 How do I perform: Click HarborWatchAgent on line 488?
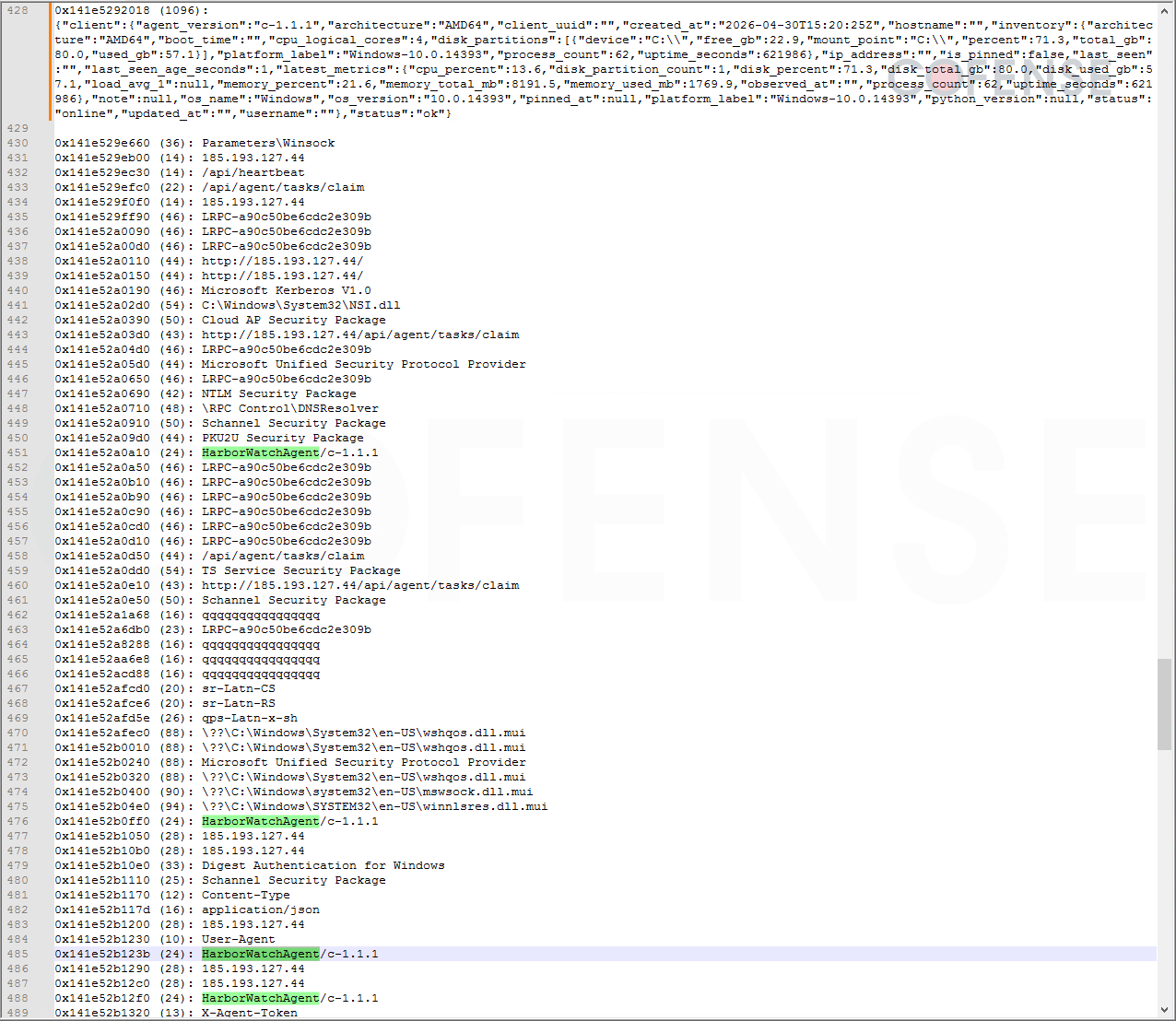pos(261,998)
